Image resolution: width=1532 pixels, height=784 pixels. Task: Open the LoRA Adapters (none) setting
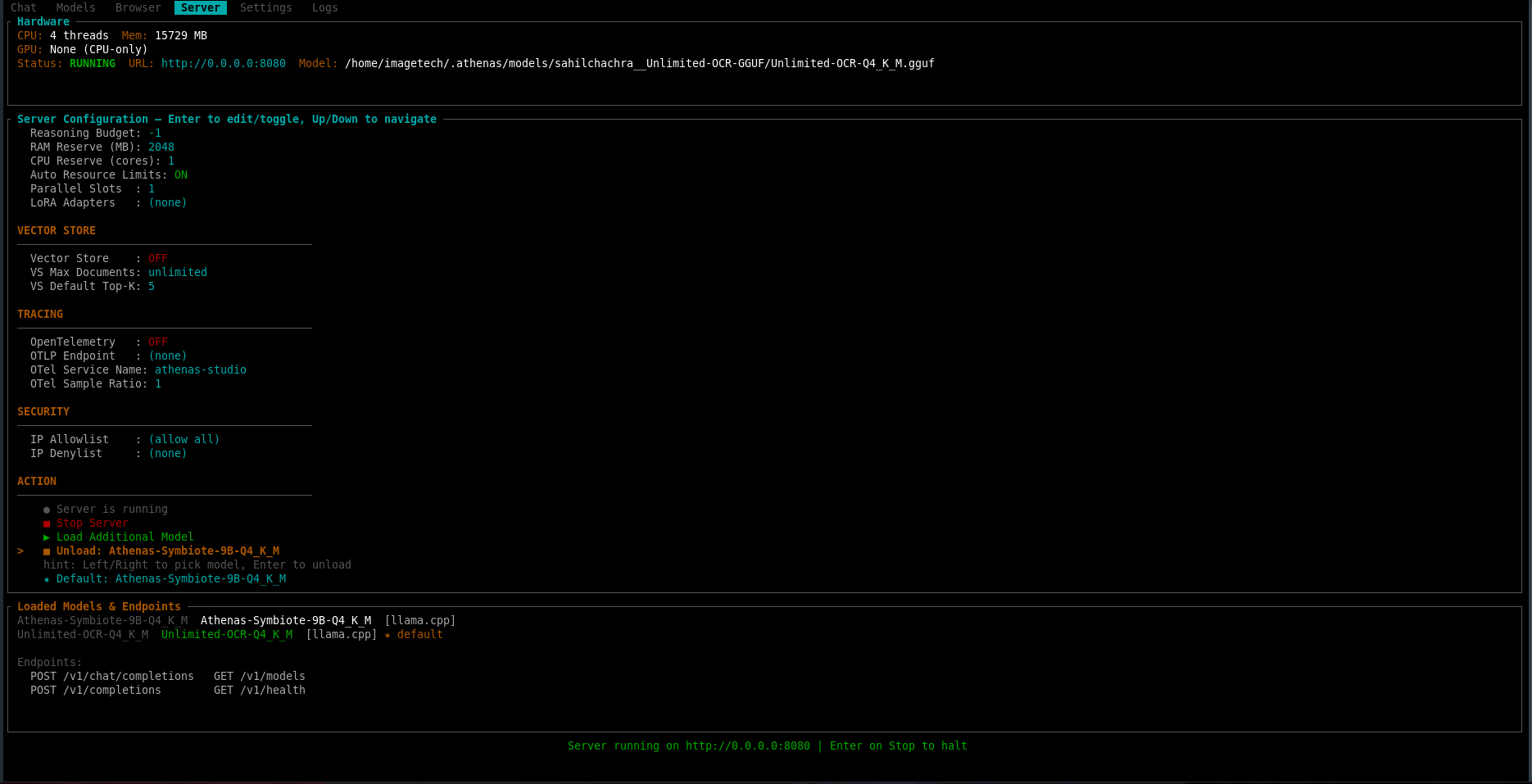tap(109, 203)
